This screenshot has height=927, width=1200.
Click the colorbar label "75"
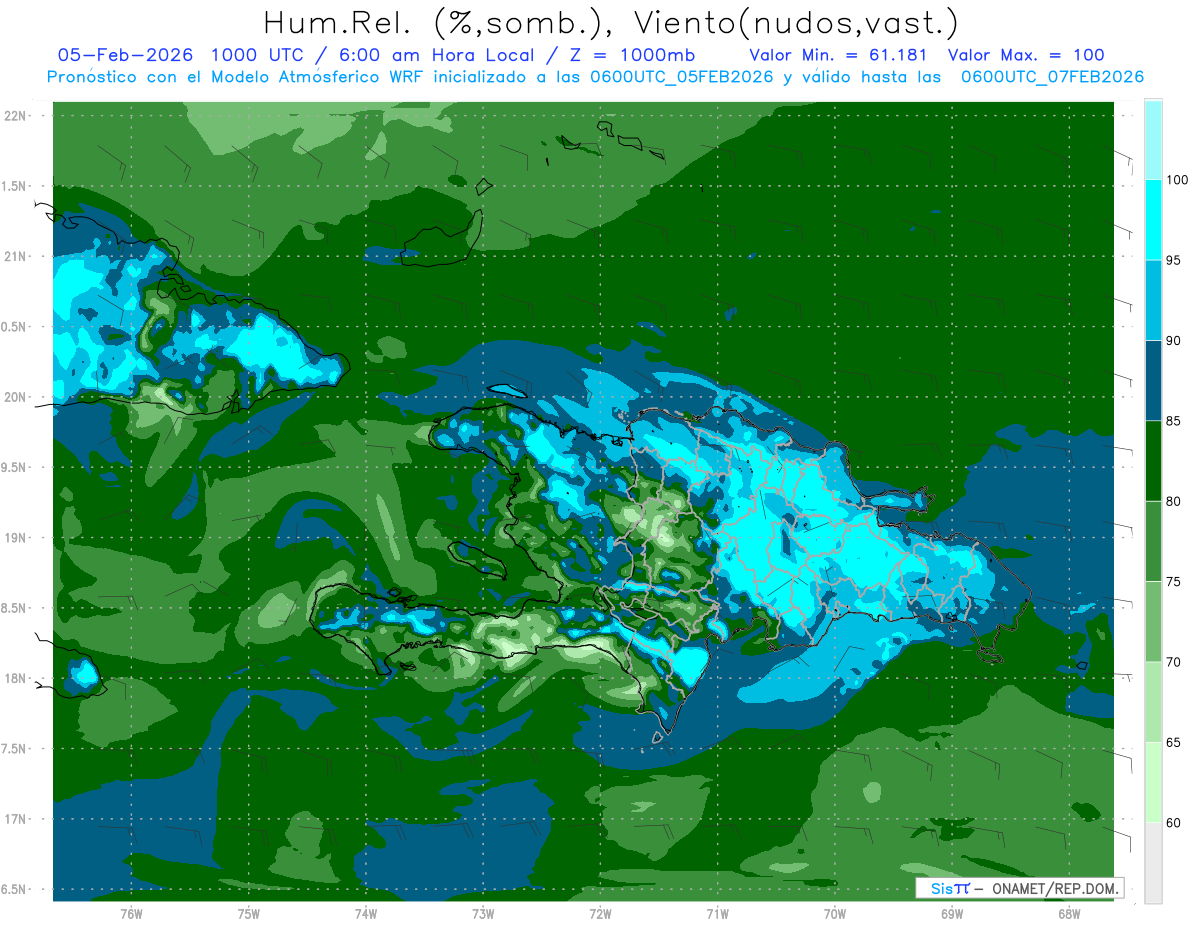pos(1174,582)
